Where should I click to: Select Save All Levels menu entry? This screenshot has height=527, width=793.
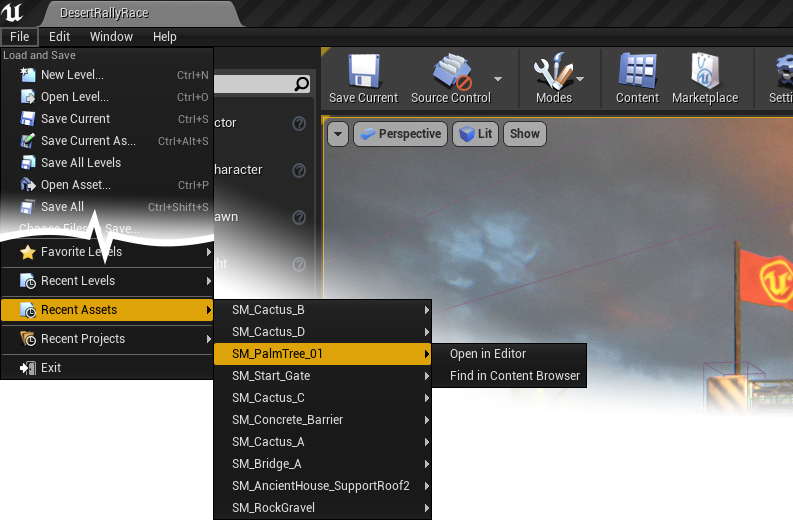[80, 163]
